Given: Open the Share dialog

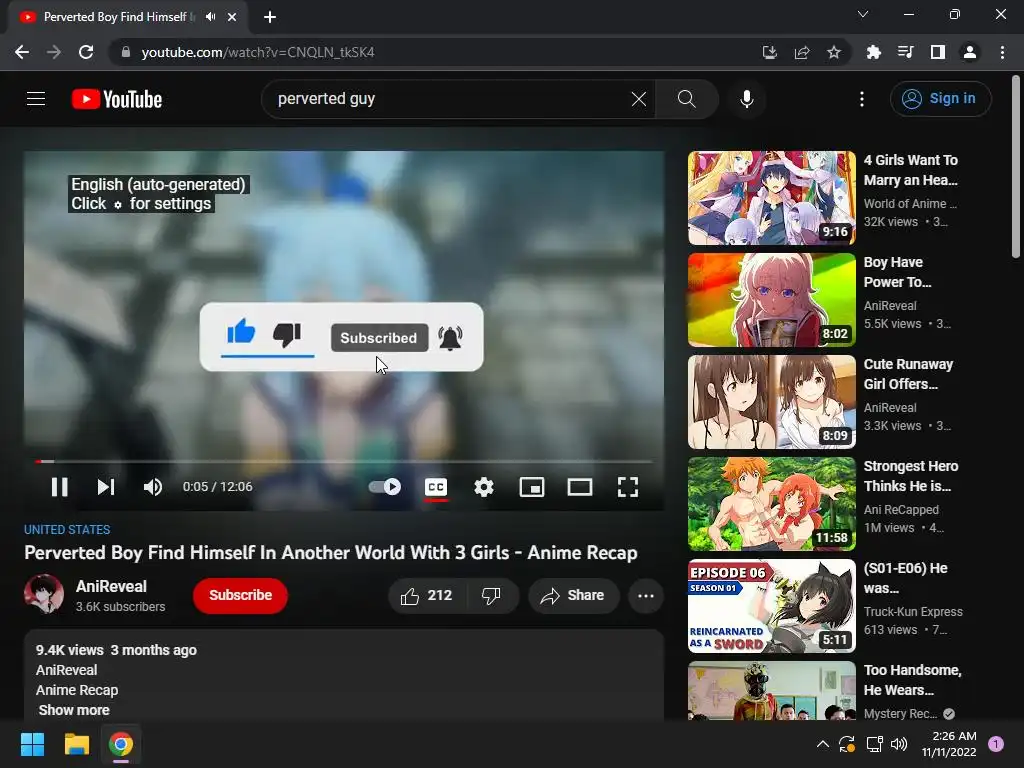Looking at the screenshot, I should tap(573, 596).
